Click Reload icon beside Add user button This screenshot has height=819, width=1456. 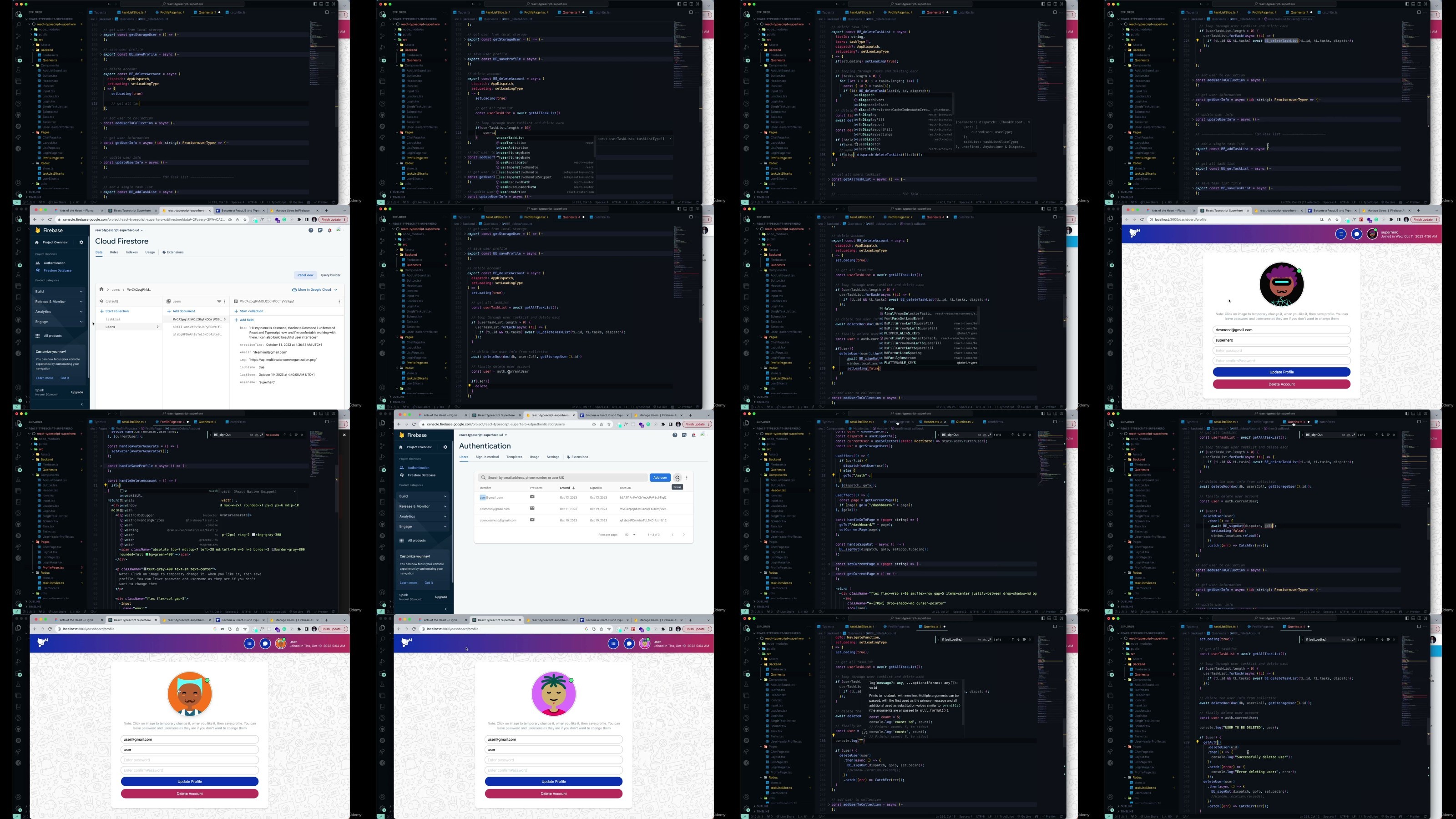(x=677, y=478)
